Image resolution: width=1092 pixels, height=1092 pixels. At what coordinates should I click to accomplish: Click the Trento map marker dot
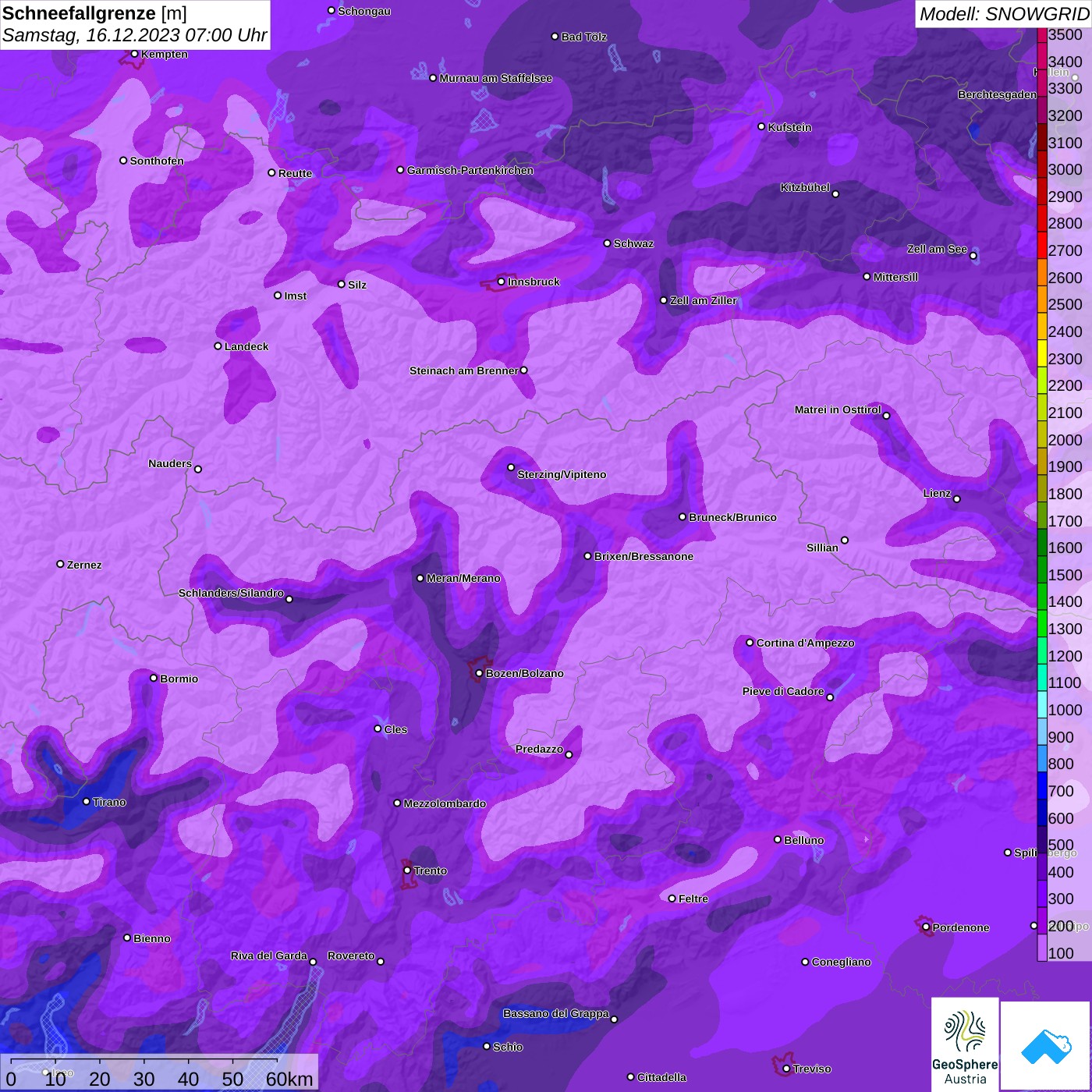407,870
